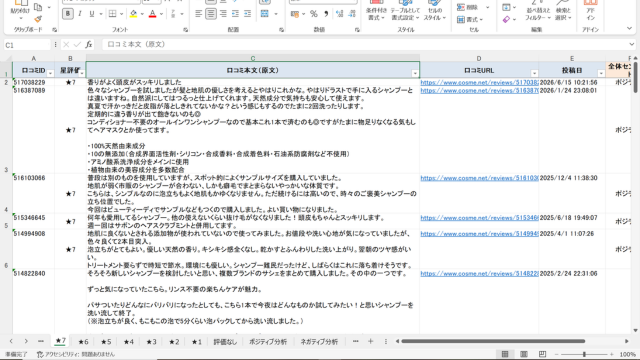This screenshot has width=640, height=360.
Task: Open the underline style dropdown arrow
Action: tap(101, 14)
